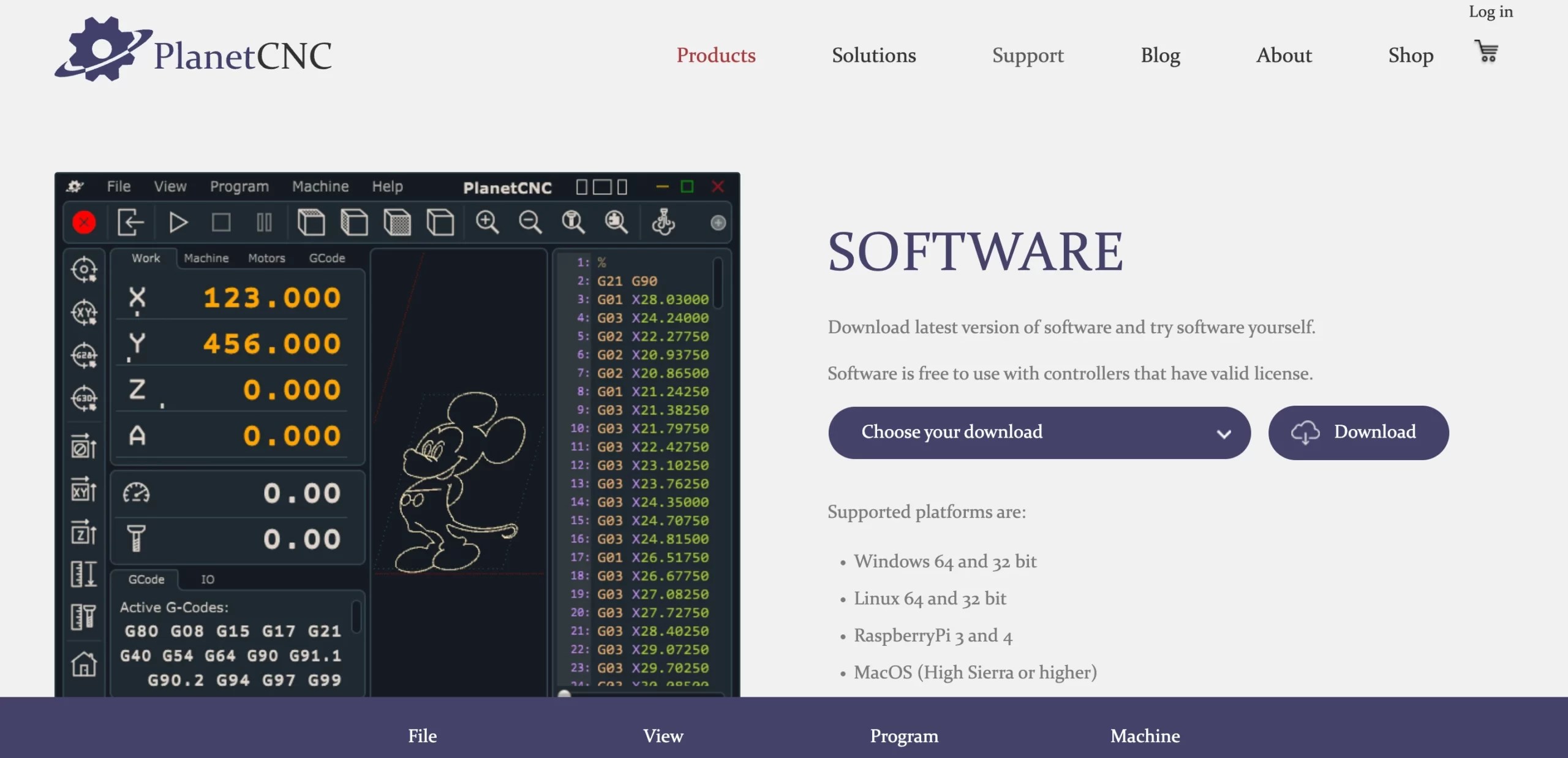This screenshot has width=1568, height=758.
Task: Switch to the Motors tab
Action: click(265, 258)
